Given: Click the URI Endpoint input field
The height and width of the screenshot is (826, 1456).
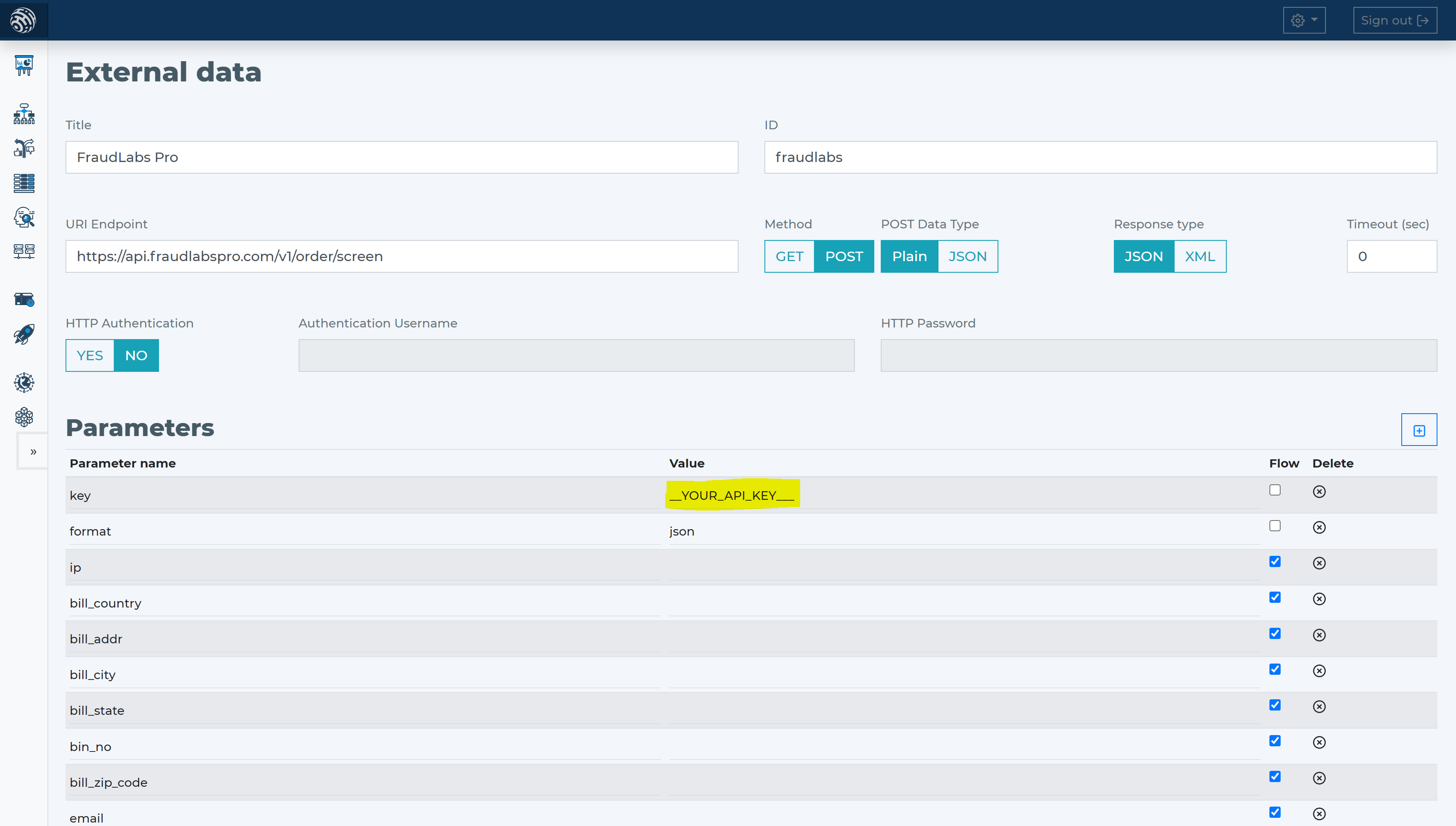Looking at the screenshot, I should (402, 256).
